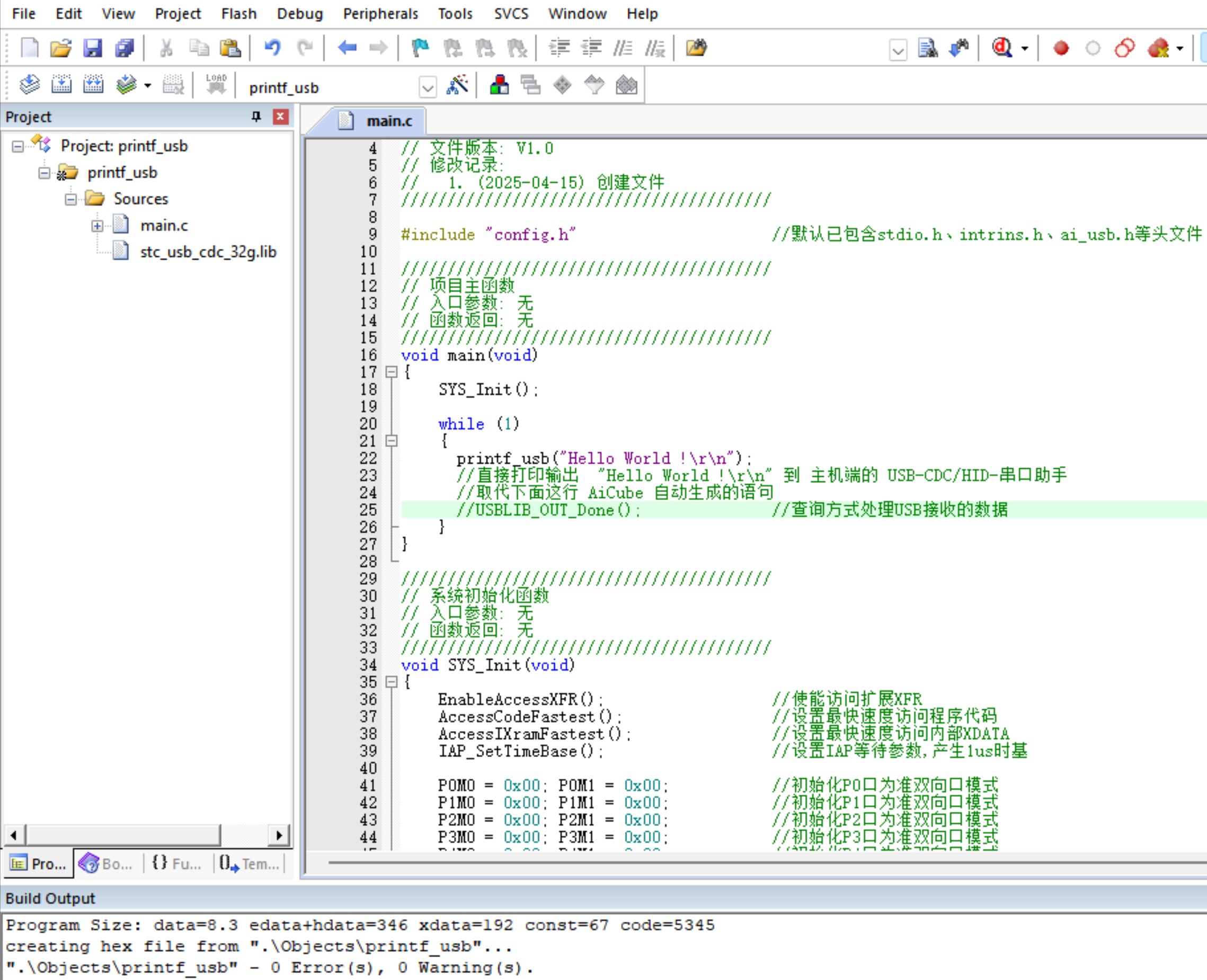Open Options for Target wand icon
The image size is (1207, 980).
pyautogui.click(x=457, y=85)
